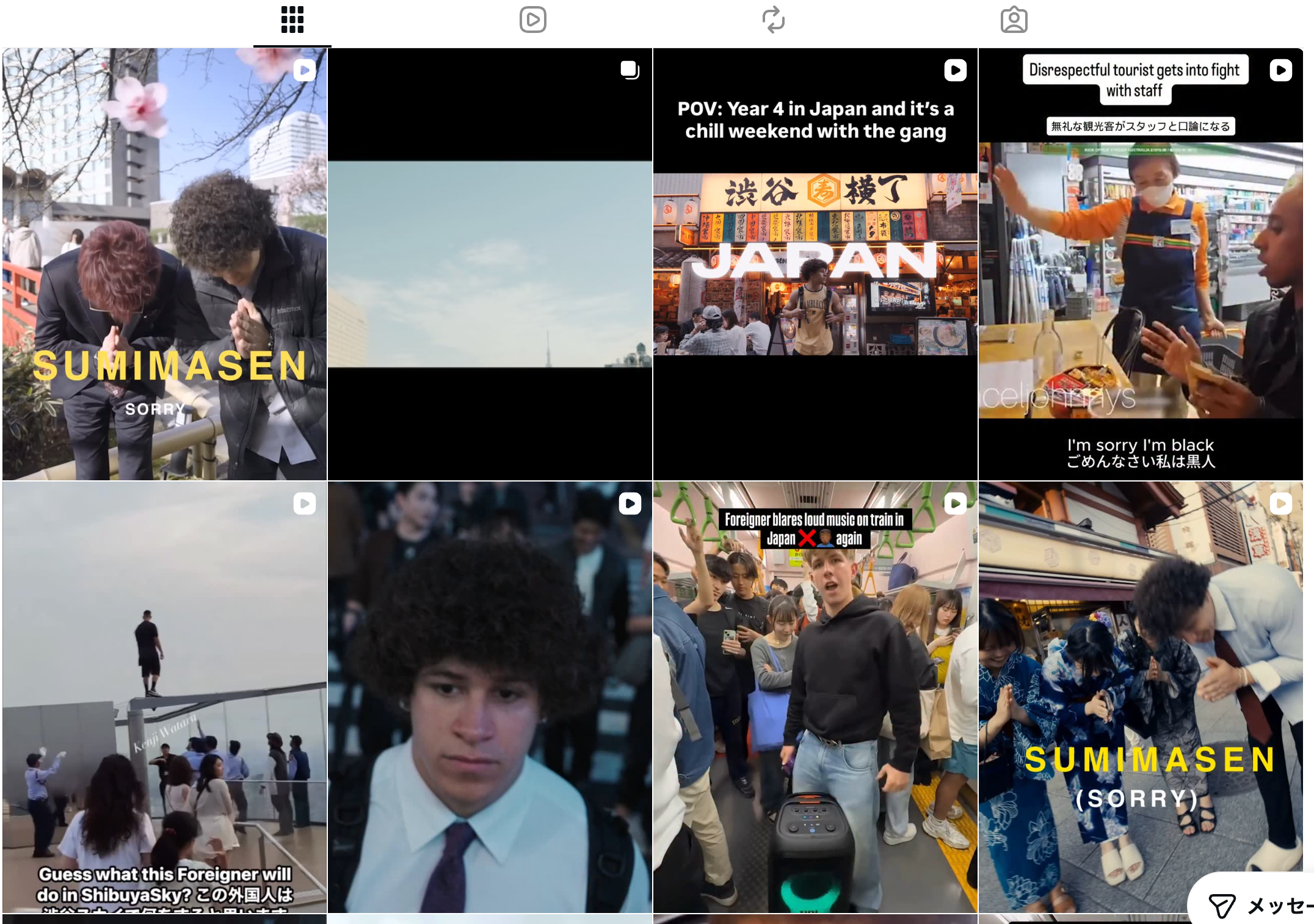Click the carousel icon on the sky post
The width and height of the screenshot is (1314, 924).
630,70
